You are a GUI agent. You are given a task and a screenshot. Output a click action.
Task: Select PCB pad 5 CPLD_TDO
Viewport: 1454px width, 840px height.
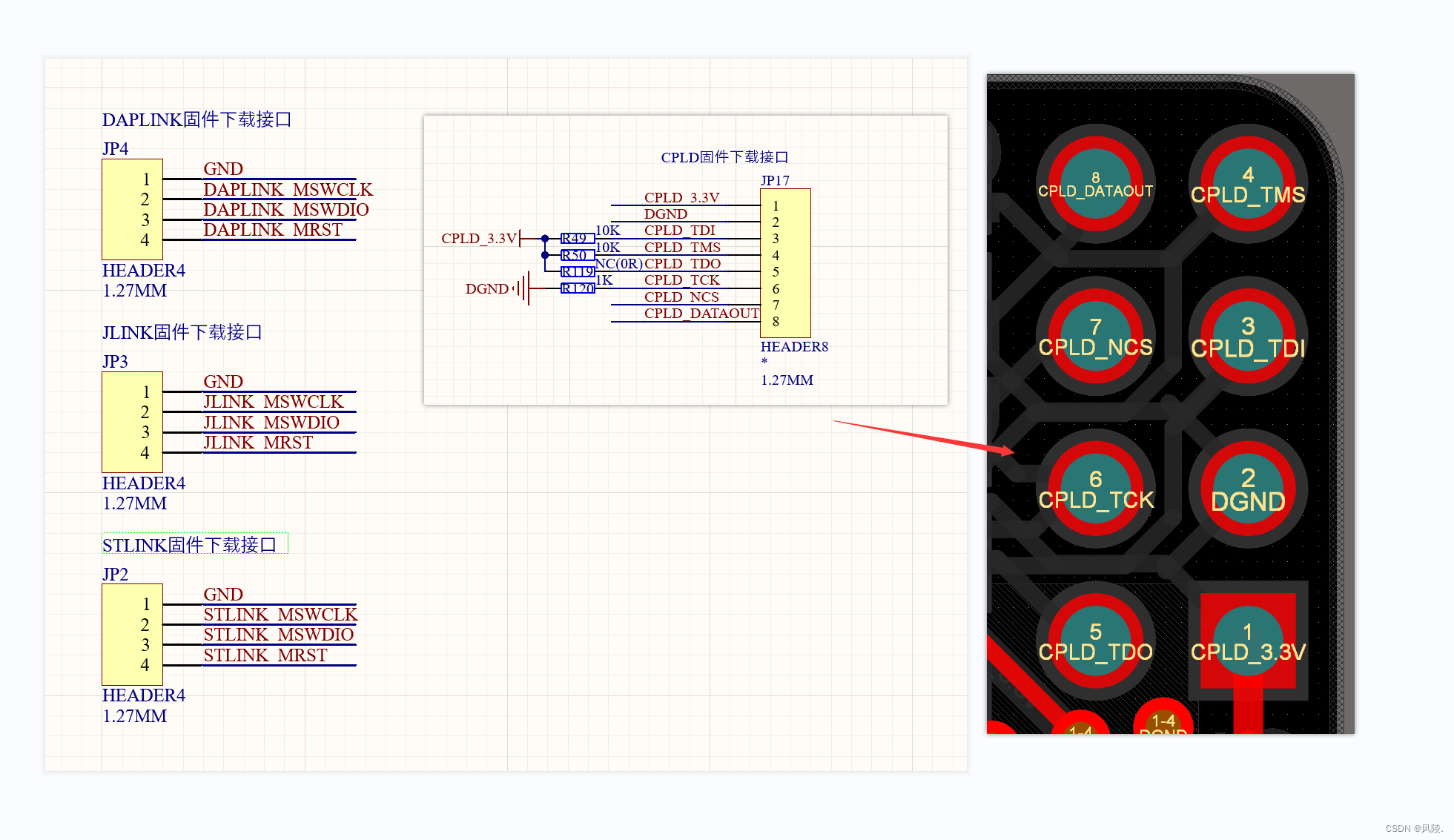pyautogui.click(x=1096, y=641)
